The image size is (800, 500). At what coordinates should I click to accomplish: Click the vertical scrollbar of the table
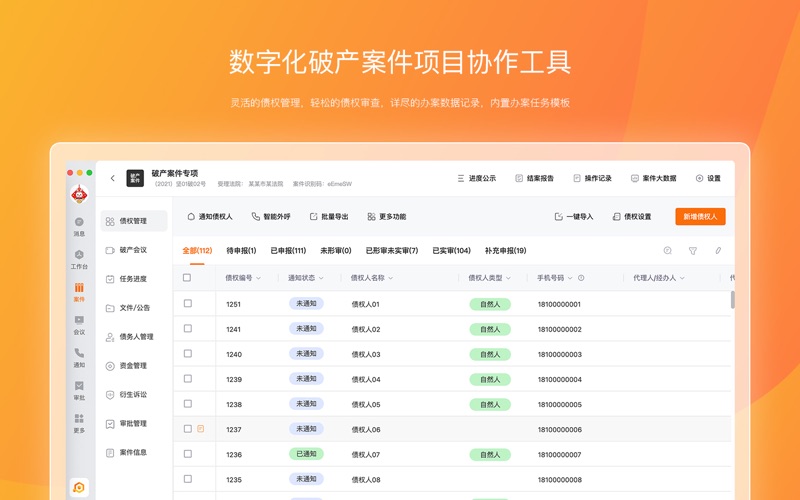coord(732,299)
